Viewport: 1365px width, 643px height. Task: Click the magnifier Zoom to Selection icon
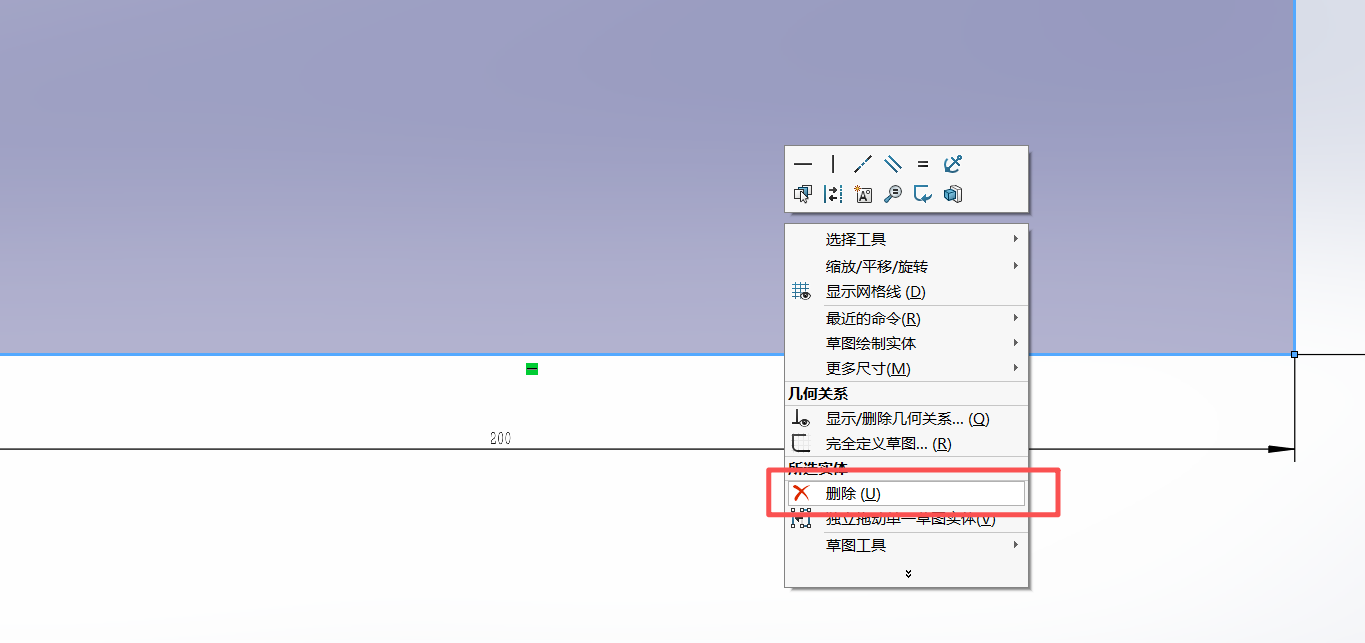pos(893,194)
